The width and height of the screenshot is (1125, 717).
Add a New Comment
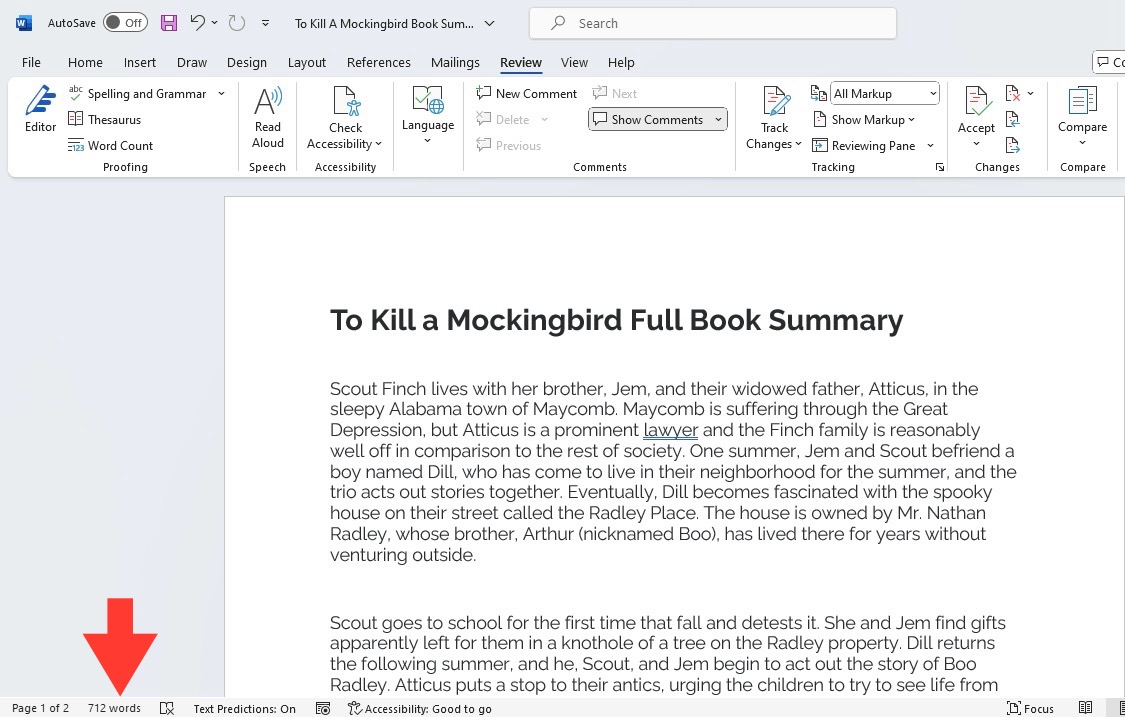(527, 93)
